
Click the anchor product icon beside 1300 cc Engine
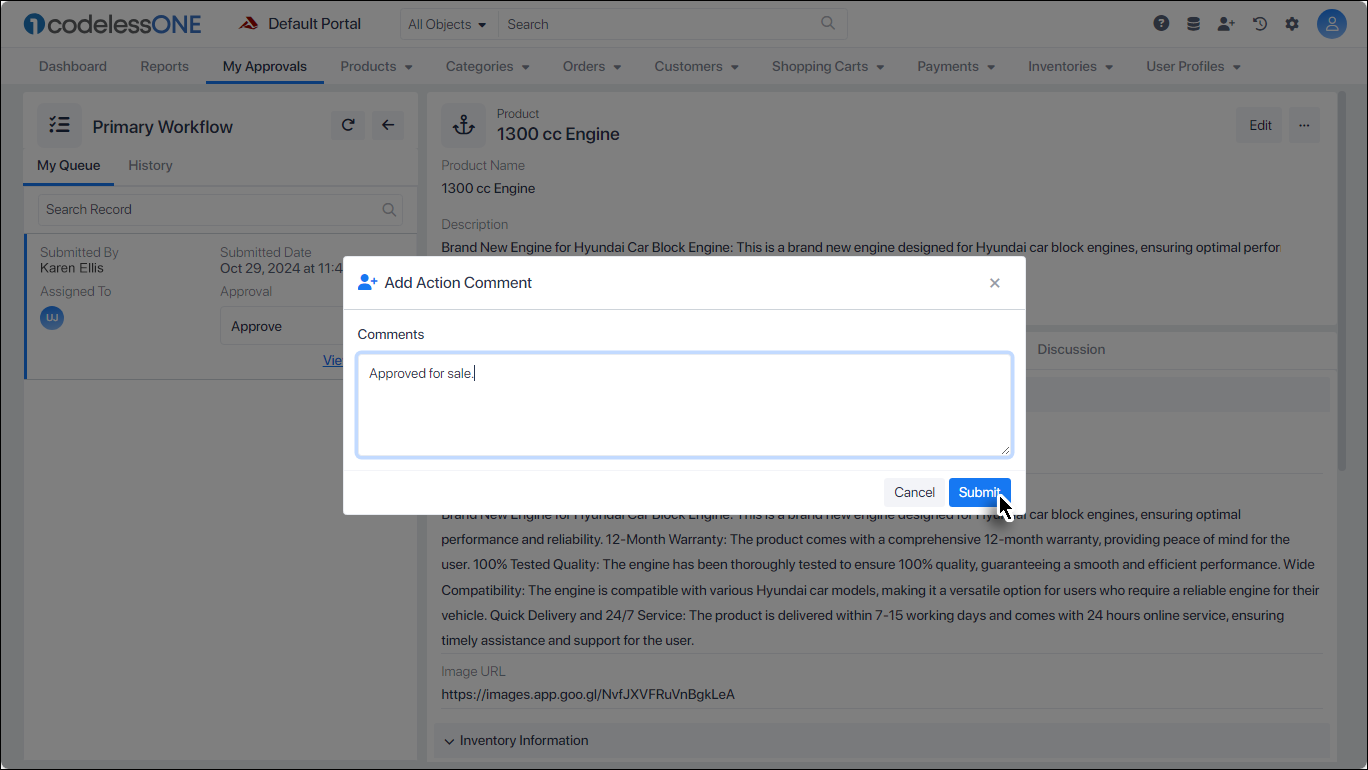(463, 125)
